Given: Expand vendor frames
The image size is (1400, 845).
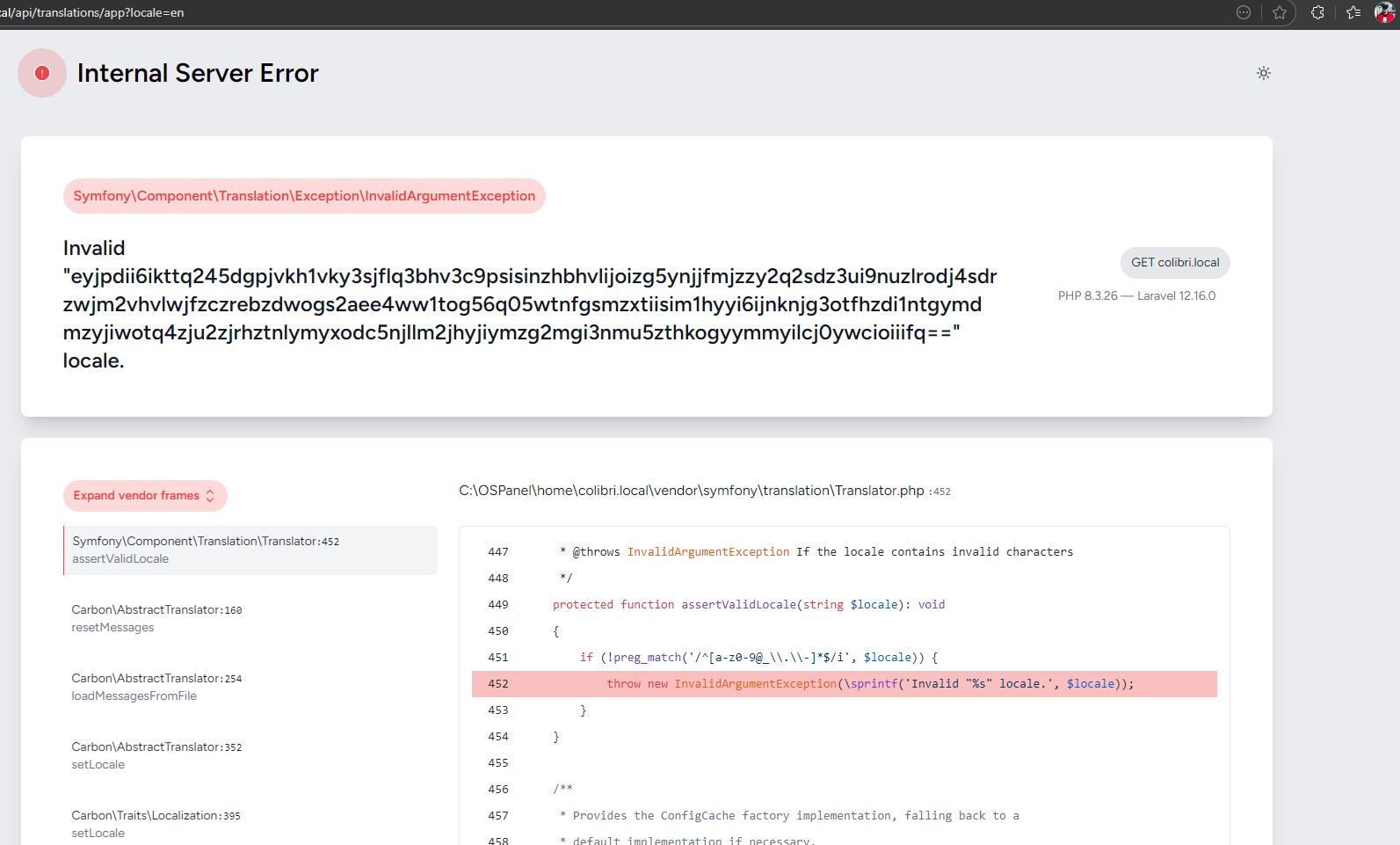Looking at the screenshot, I should [144, 496].
